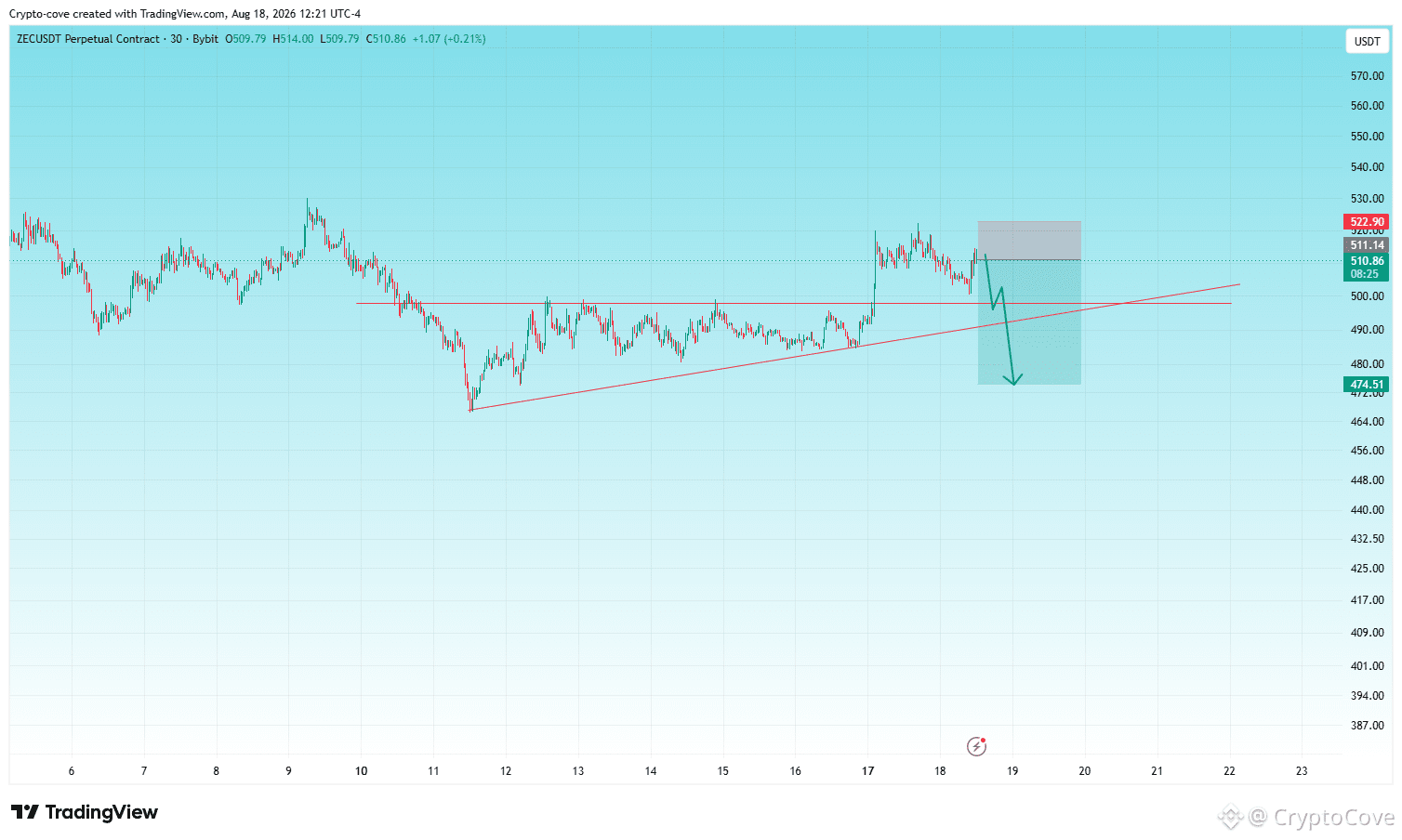1402x840 pixels.
Task: Click date 15 on the time axis
Action: pos(723,771)
